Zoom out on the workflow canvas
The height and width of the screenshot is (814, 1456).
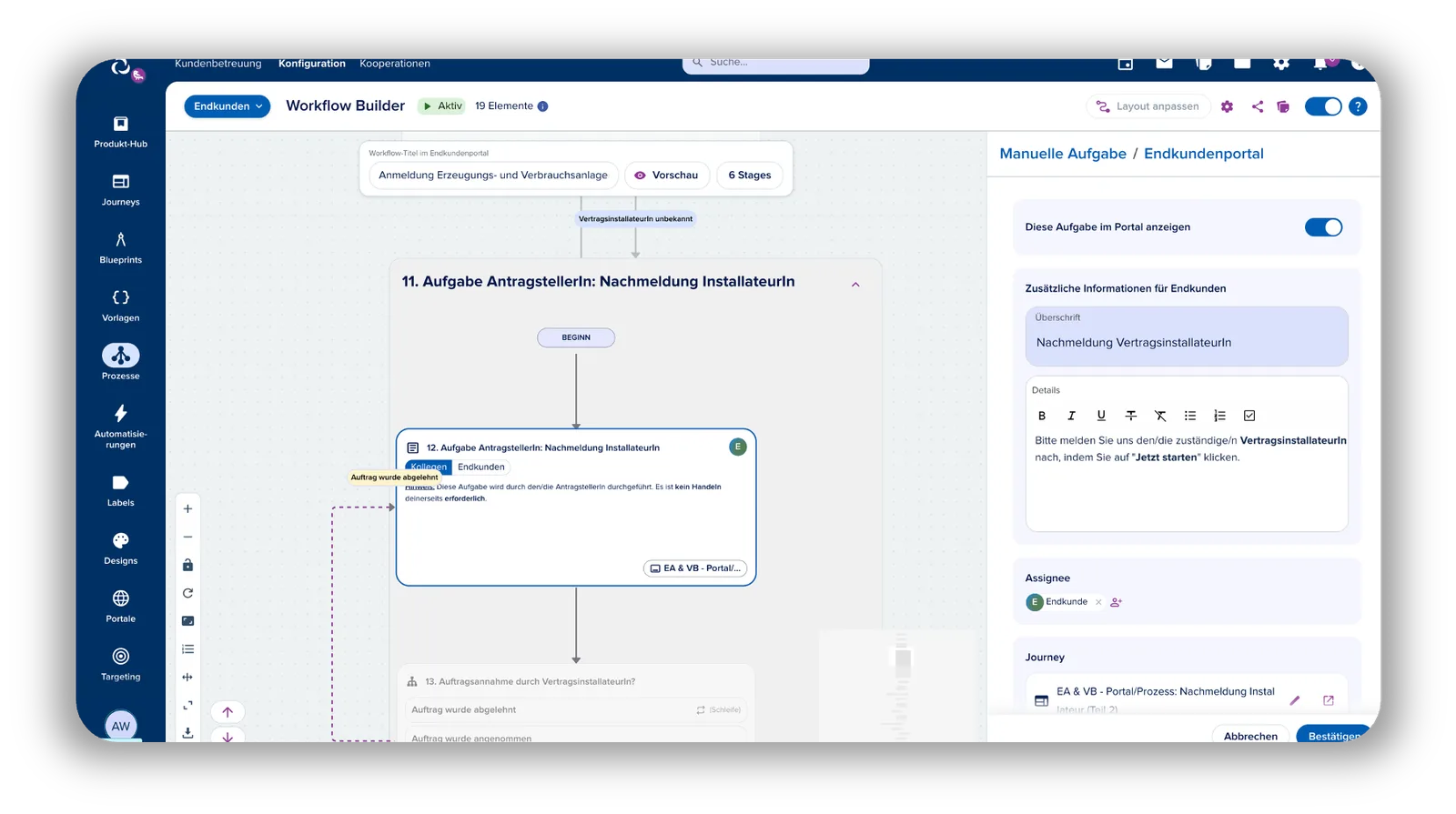click(187, 538)
